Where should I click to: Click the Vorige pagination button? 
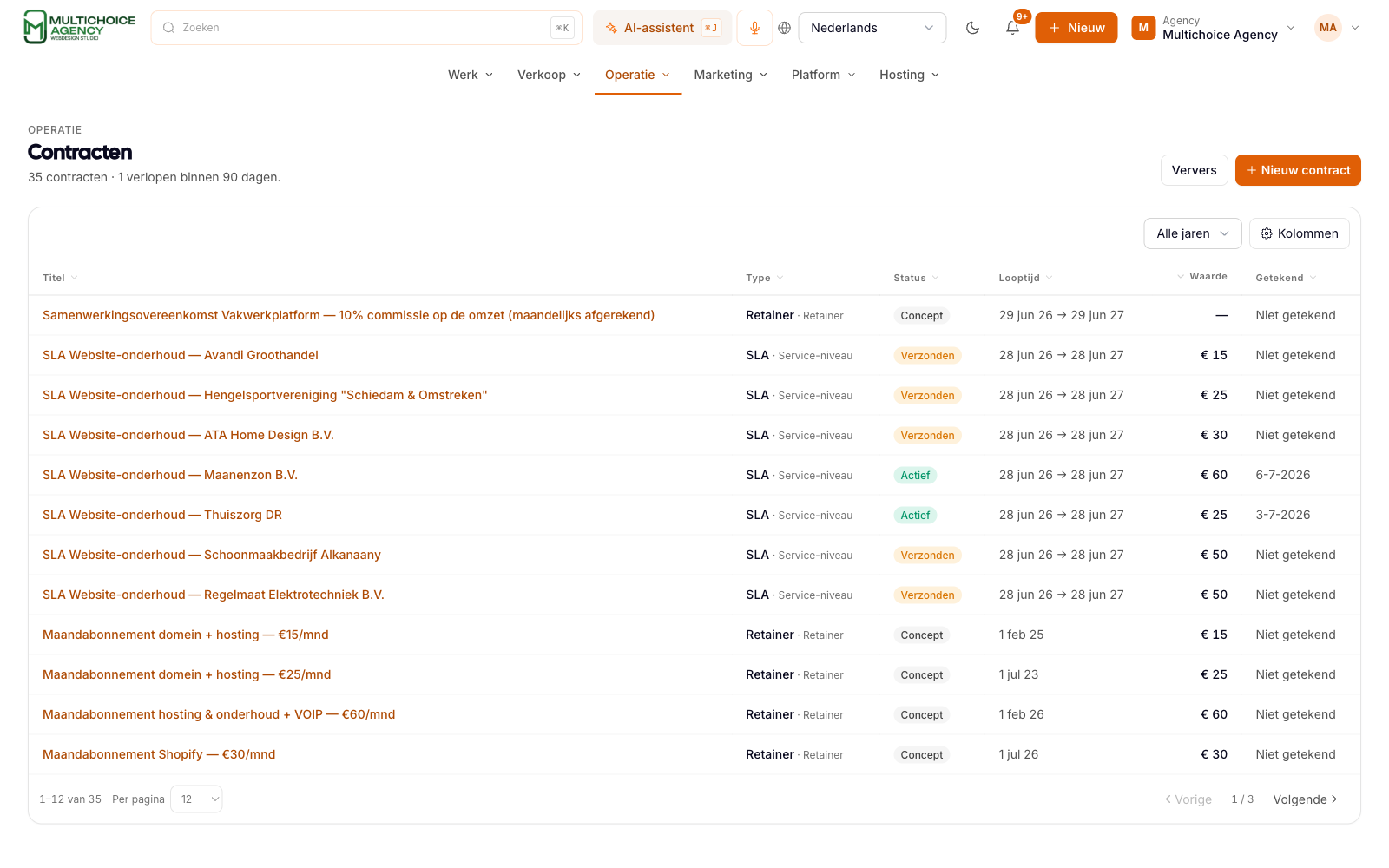click(1188, 799)
